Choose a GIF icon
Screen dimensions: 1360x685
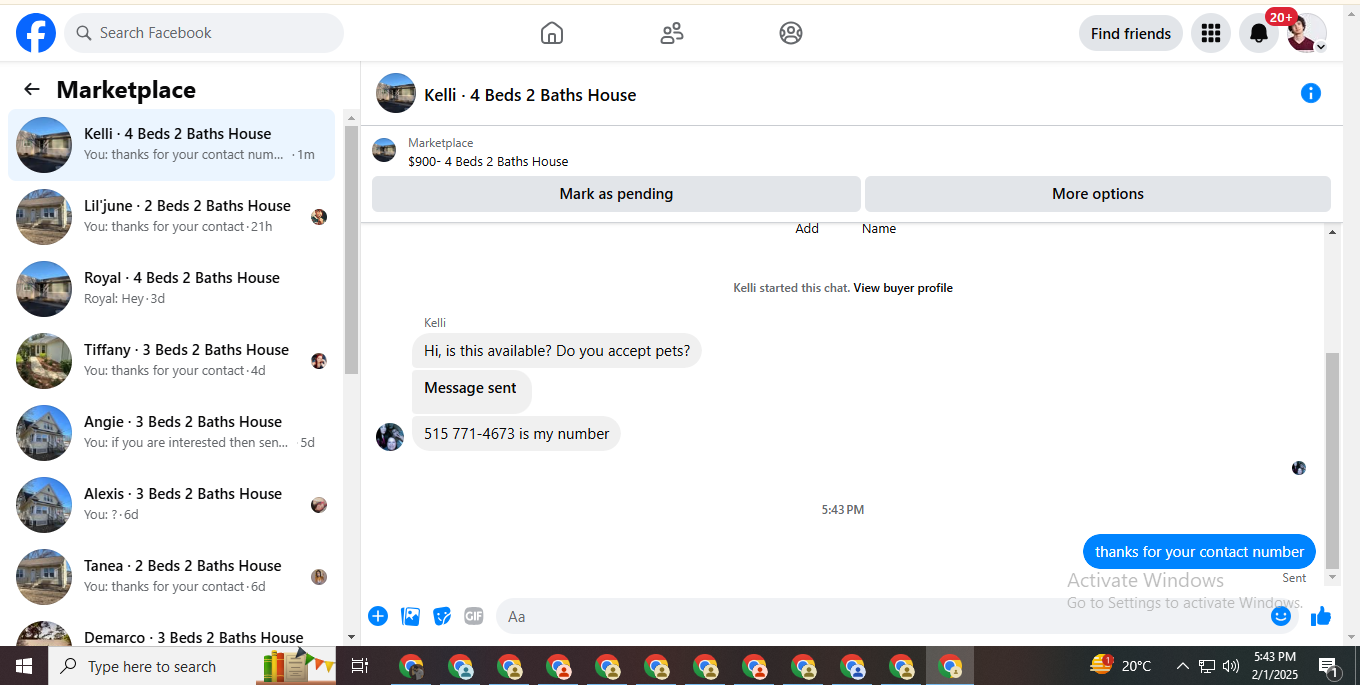click(x=474, y=616)
